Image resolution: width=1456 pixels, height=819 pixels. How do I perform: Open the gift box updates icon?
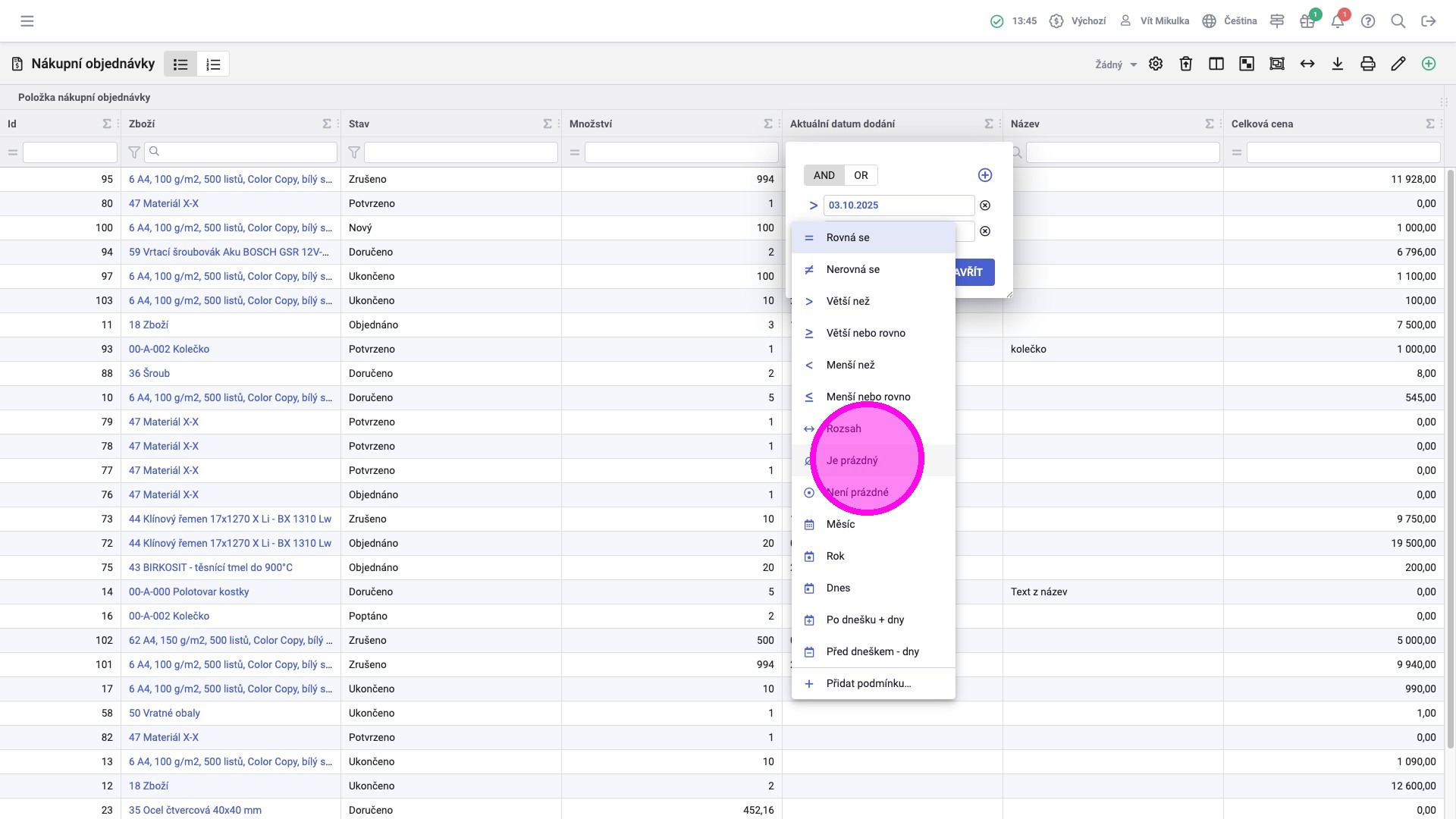1307,21
